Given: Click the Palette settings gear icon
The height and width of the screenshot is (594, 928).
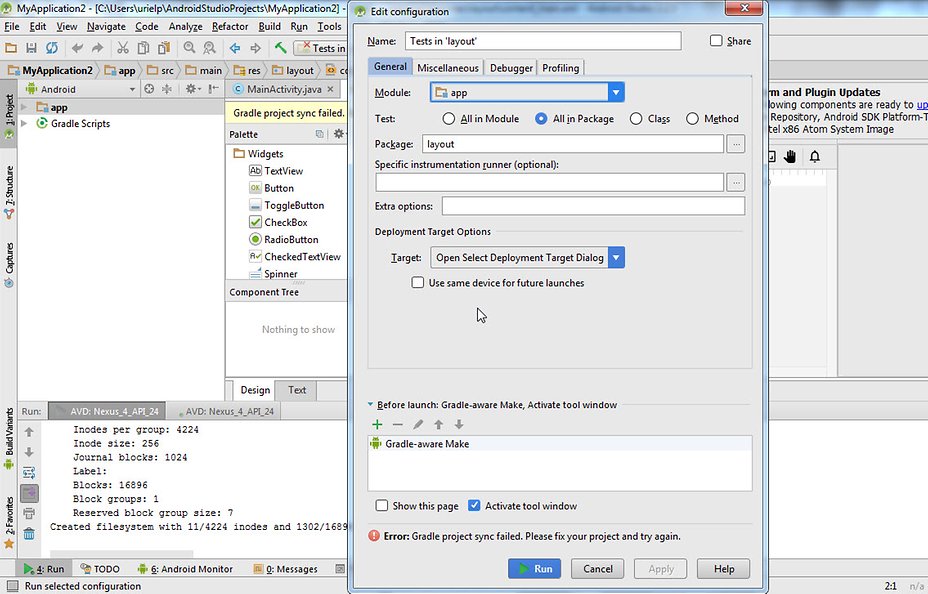Looking at the screenshot, I should click(x=339, y=134).
